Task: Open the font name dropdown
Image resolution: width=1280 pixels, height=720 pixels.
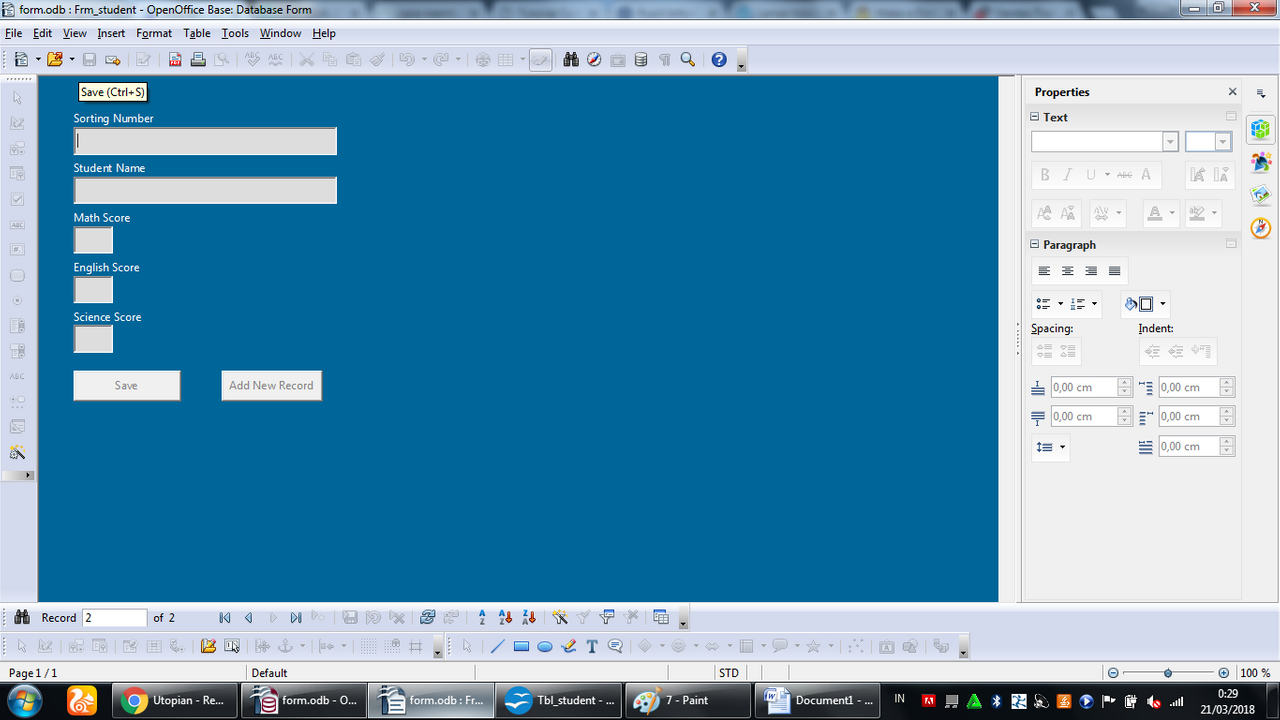Action: [1169, 141]
